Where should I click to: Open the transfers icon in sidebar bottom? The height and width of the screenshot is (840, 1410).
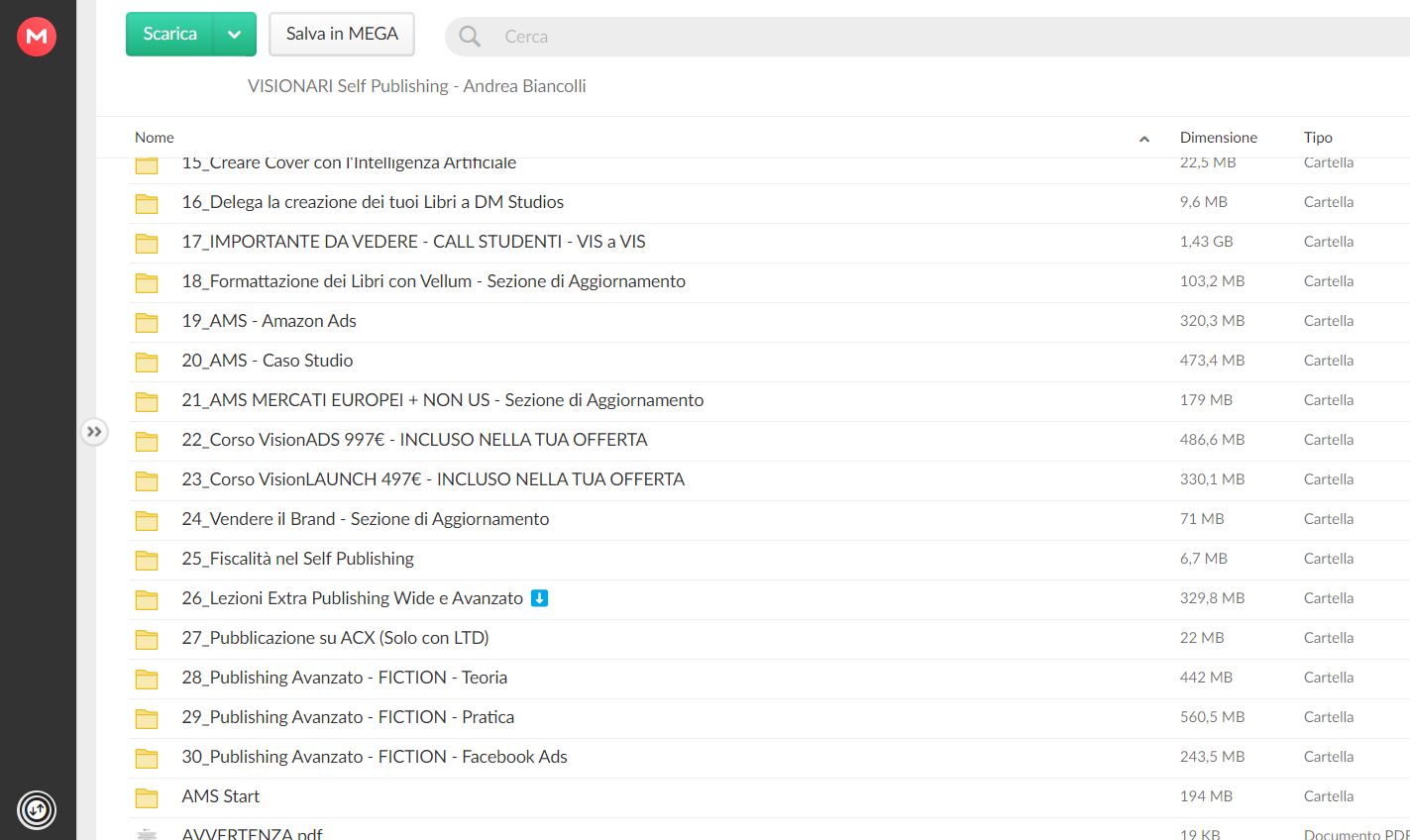37,809
